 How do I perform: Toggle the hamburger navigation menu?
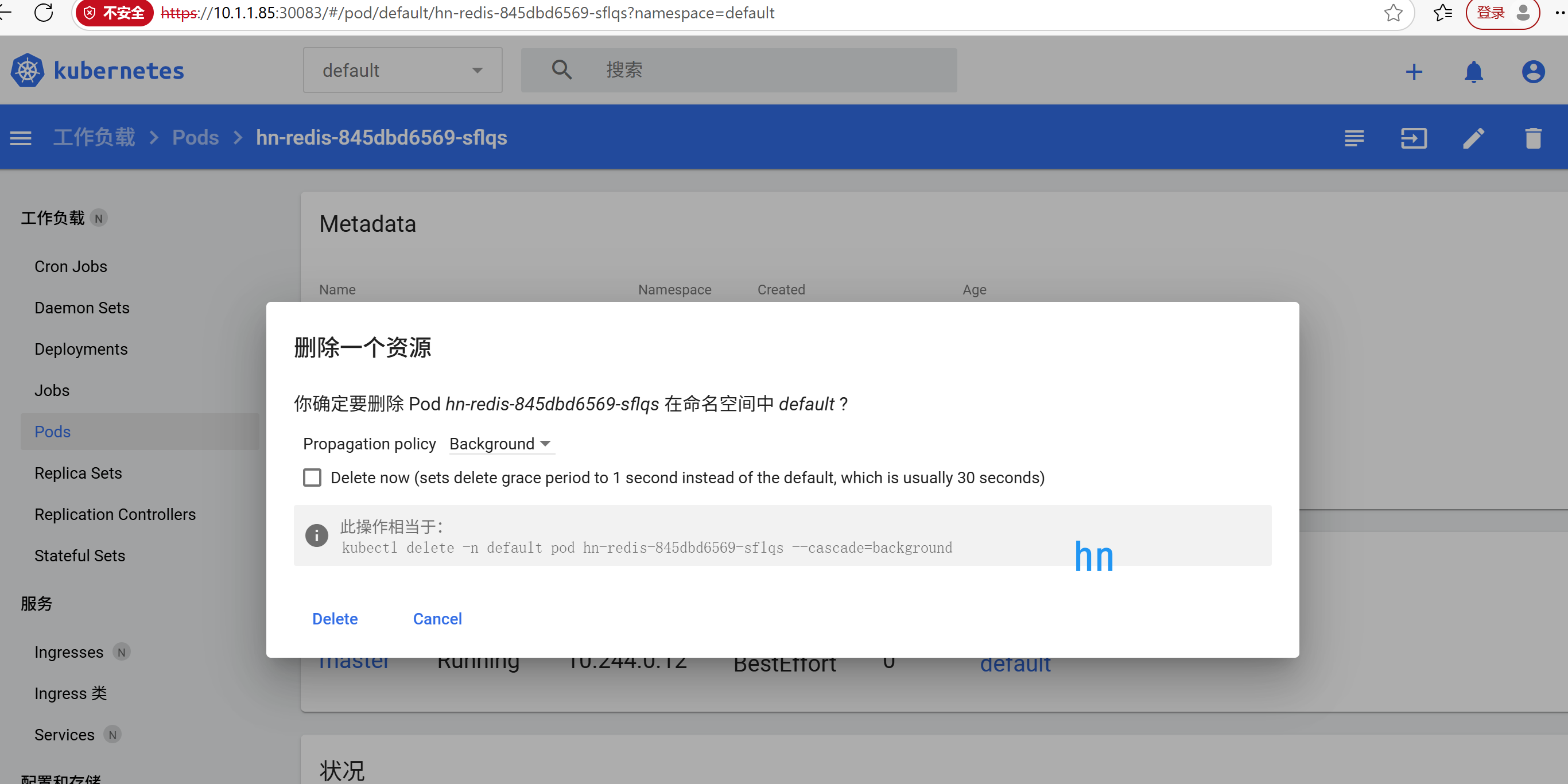click(21, 138)
